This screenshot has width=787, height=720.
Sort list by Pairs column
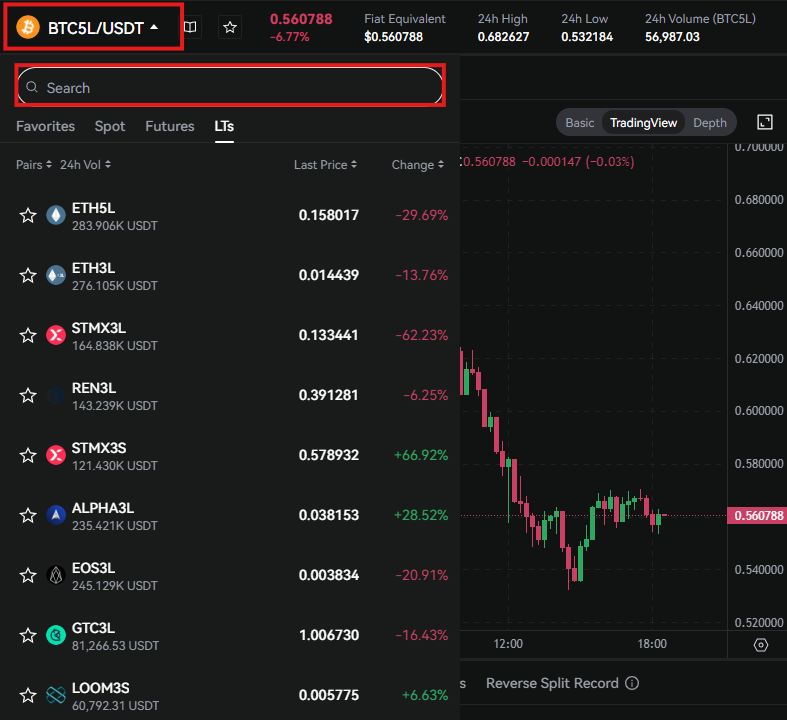point(34,165)
